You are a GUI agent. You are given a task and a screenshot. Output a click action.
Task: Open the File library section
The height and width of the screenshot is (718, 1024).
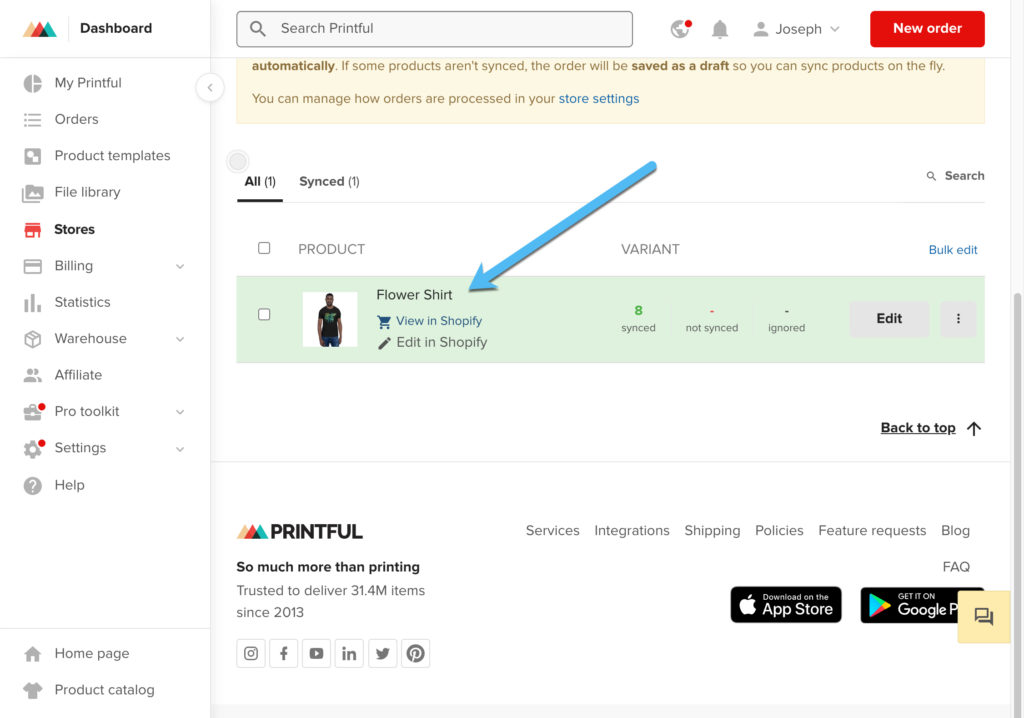point(87,192)
